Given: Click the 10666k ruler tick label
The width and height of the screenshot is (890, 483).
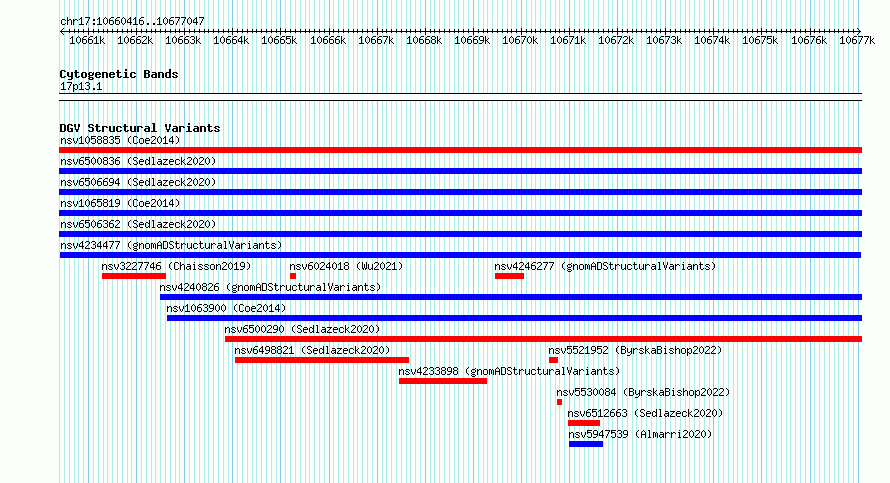Looking at the screenshot, I should (x=328, y=40).
